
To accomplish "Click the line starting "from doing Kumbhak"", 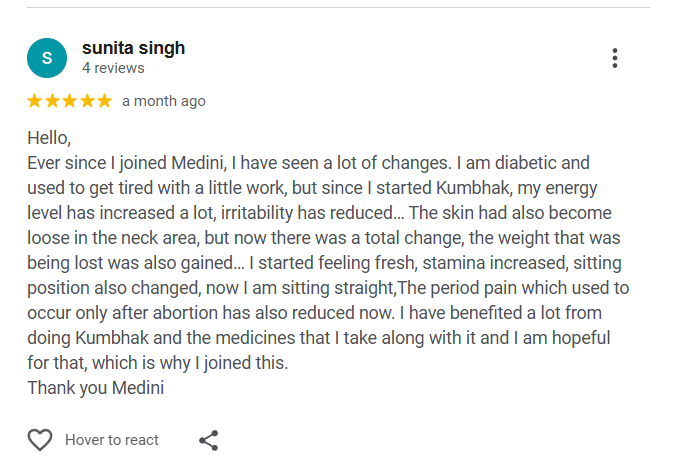I will click(x=318, y=338).
